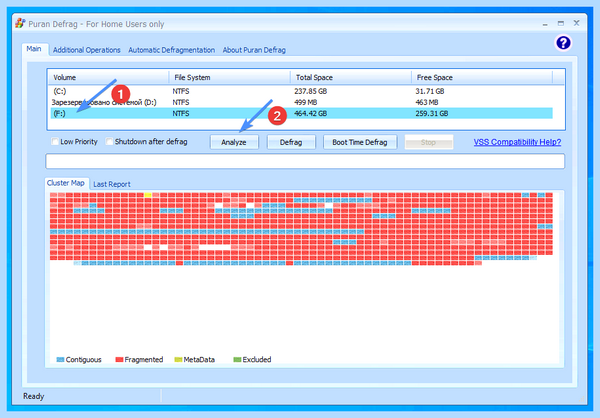The width and height of the screenshot is (600, 418).
Task: Open the About Puran Defrag tab
Action: pyautogui.click(x=254, y=50)
